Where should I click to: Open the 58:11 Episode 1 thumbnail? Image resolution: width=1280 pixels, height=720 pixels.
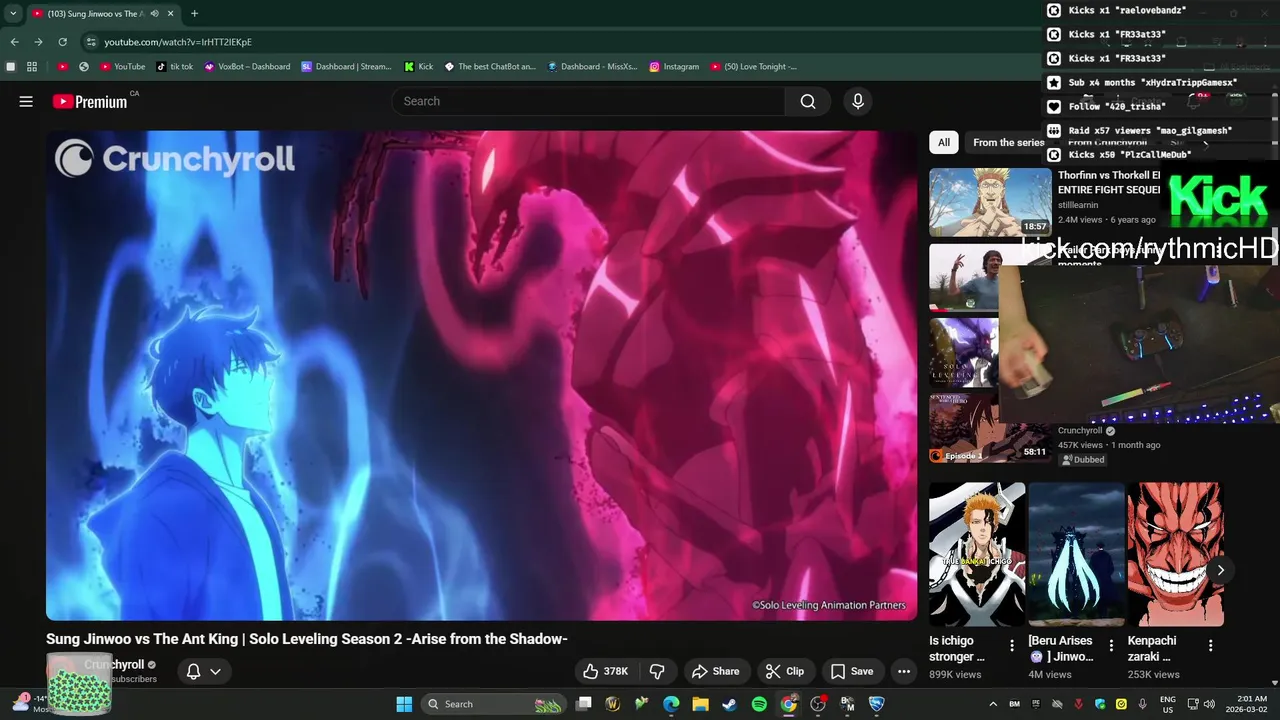point(990,428)
